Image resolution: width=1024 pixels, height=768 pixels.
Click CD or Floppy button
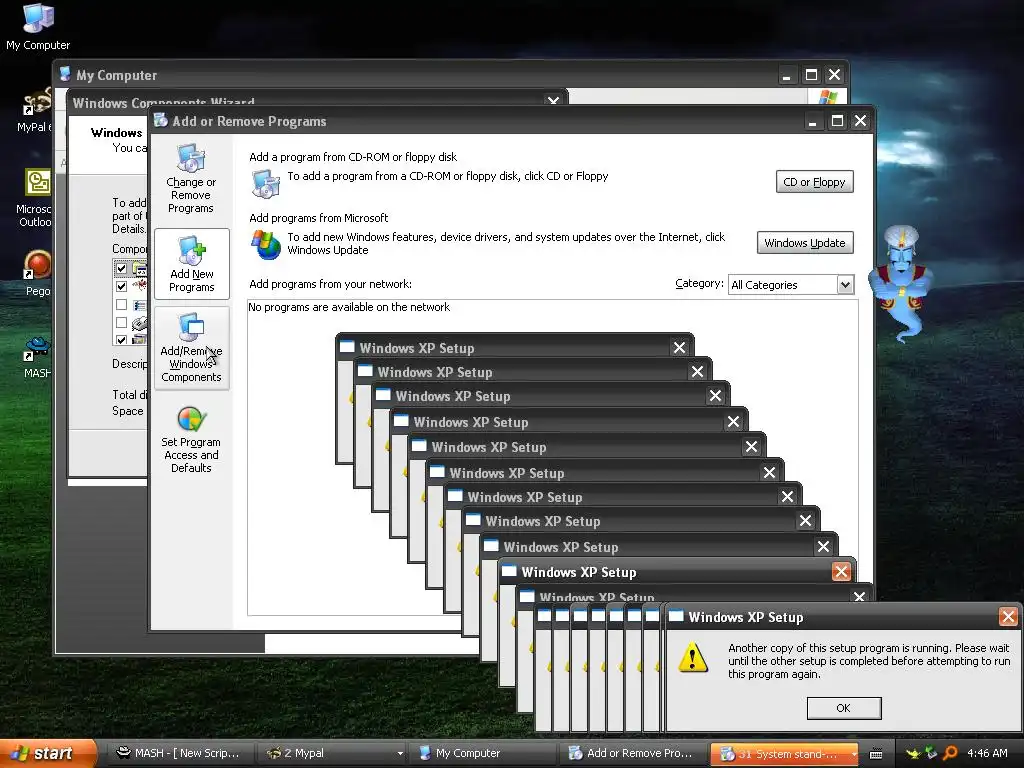[x=814, y=182]
